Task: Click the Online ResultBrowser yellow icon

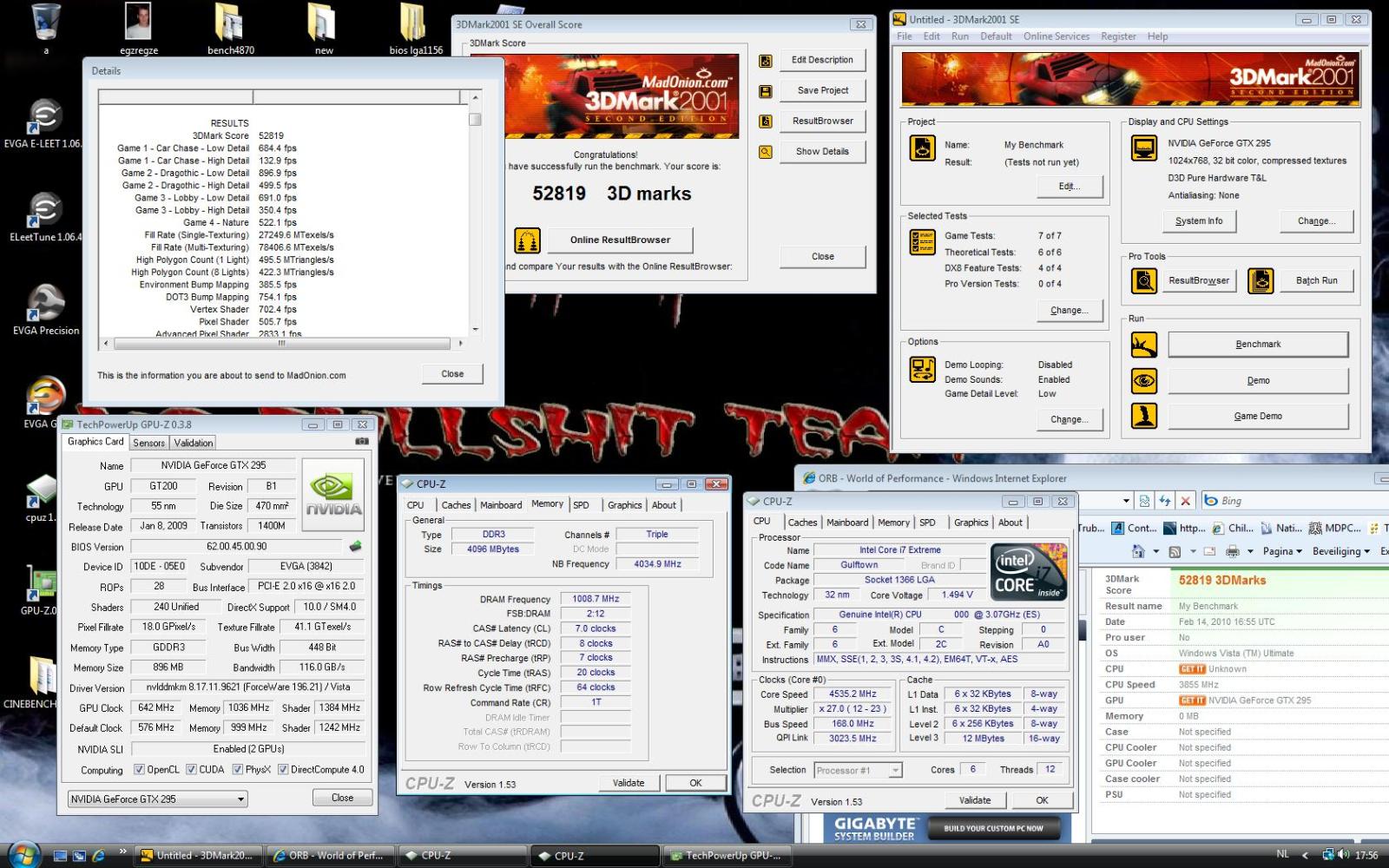Action: [527, 240]
